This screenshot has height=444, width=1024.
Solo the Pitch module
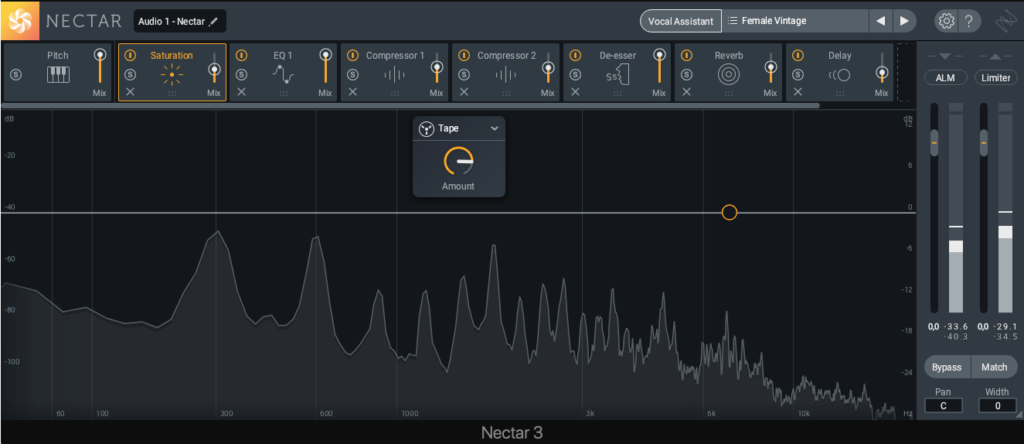(x=16, y=75)
